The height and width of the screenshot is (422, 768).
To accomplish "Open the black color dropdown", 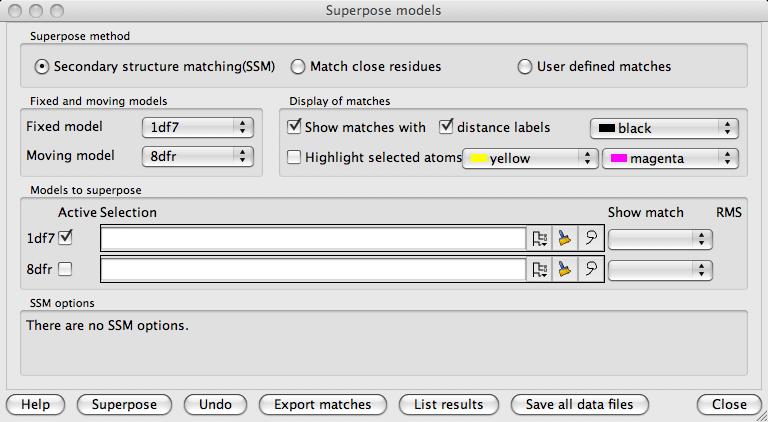I will 664,128.
